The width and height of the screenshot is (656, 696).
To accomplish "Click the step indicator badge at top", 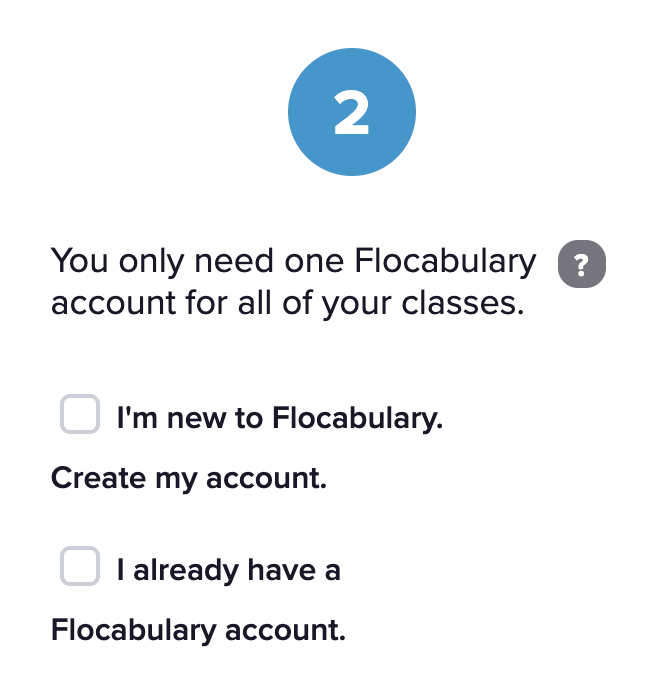I will click(x=351, y=113).
